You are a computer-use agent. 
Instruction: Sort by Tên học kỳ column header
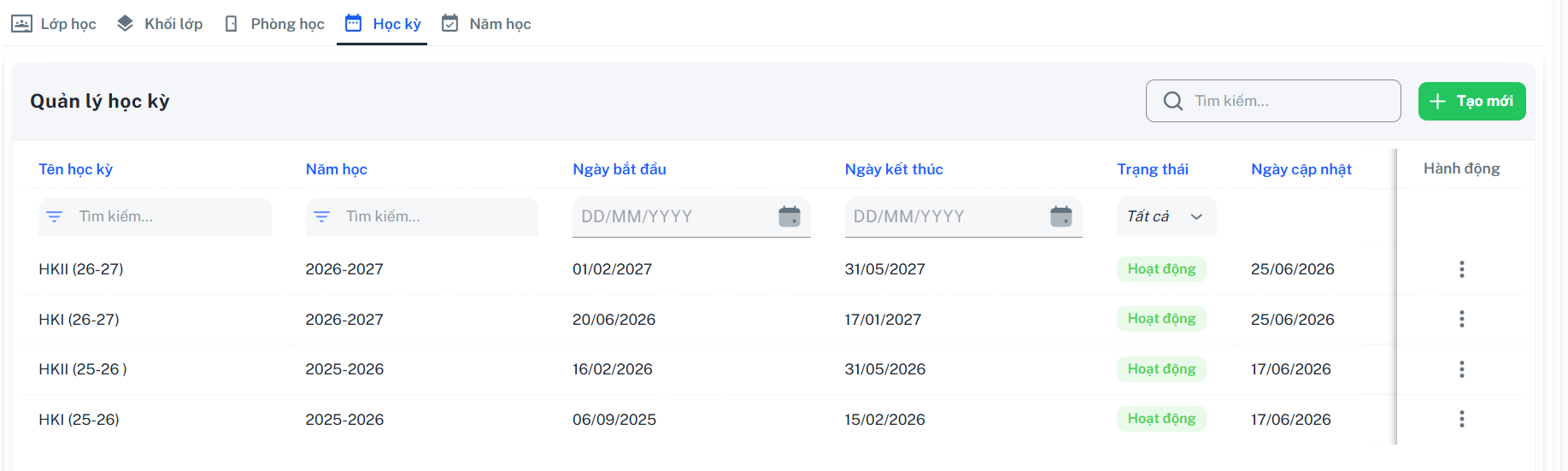[75, 169]
